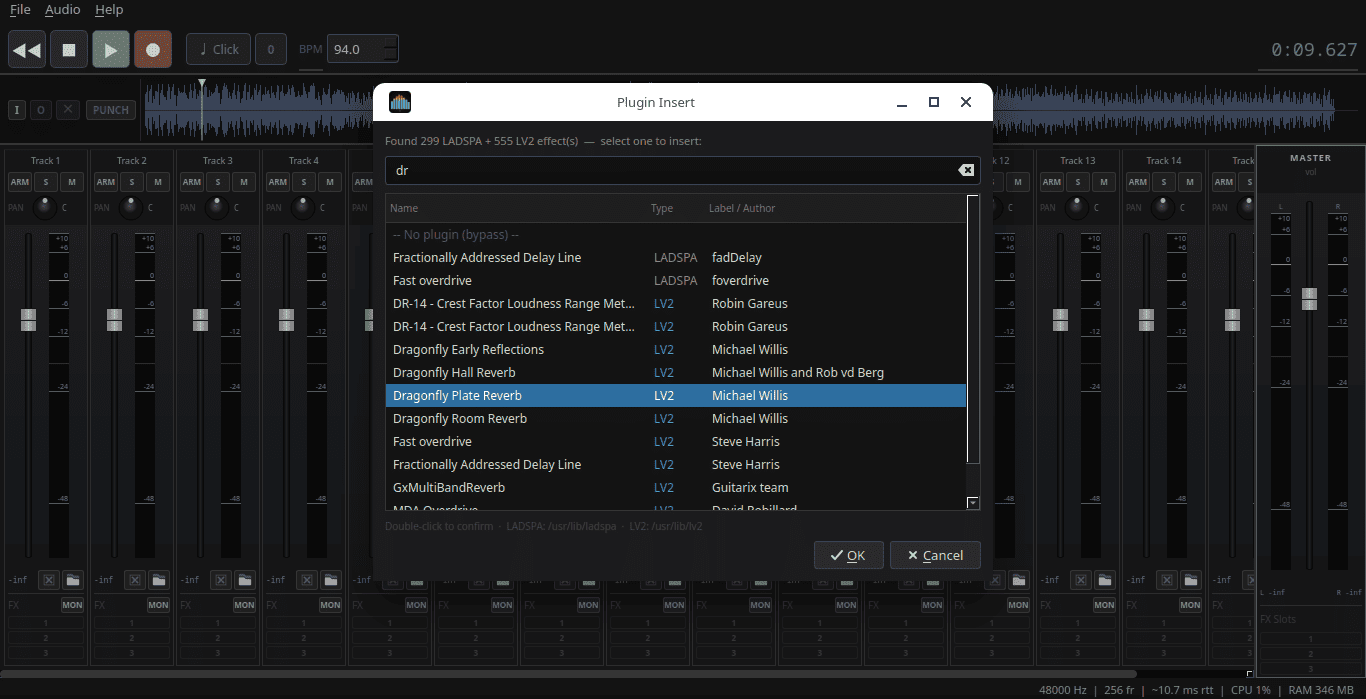
Task: Arm Track 1 for recording
Action: coord(20,182)
